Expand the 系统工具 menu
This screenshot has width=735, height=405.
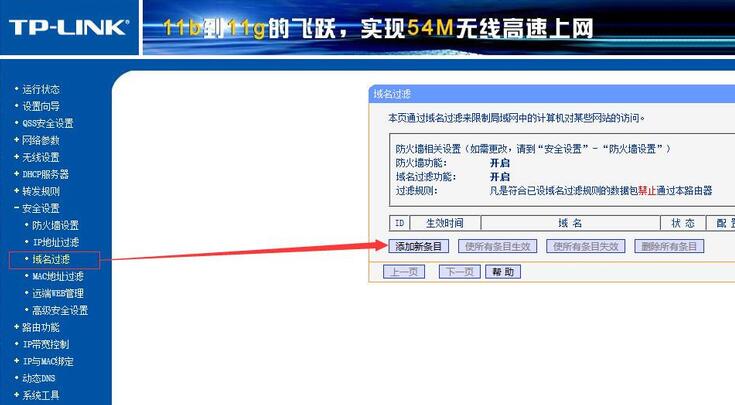[41, 395]
